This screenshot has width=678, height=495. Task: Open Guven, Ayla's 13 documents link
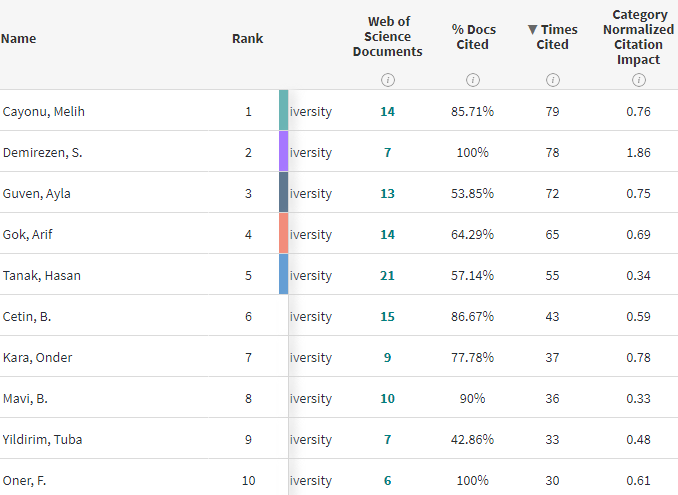[x=388, y=193]
